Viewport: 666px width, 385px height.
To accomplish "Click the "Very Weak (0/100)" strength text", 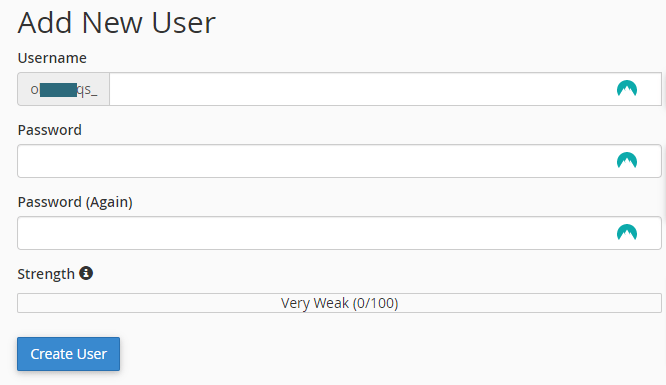I will [x=339, y=303].
